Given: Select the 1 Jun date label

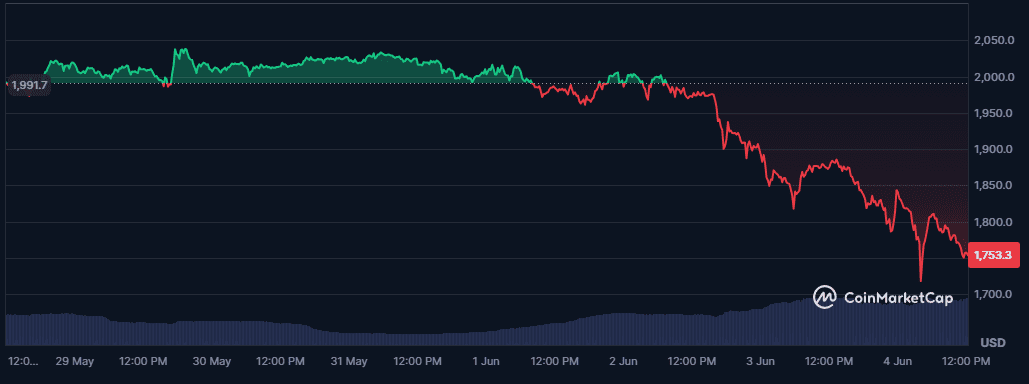Looking at the screenshot, I should (x=486, y=362).
